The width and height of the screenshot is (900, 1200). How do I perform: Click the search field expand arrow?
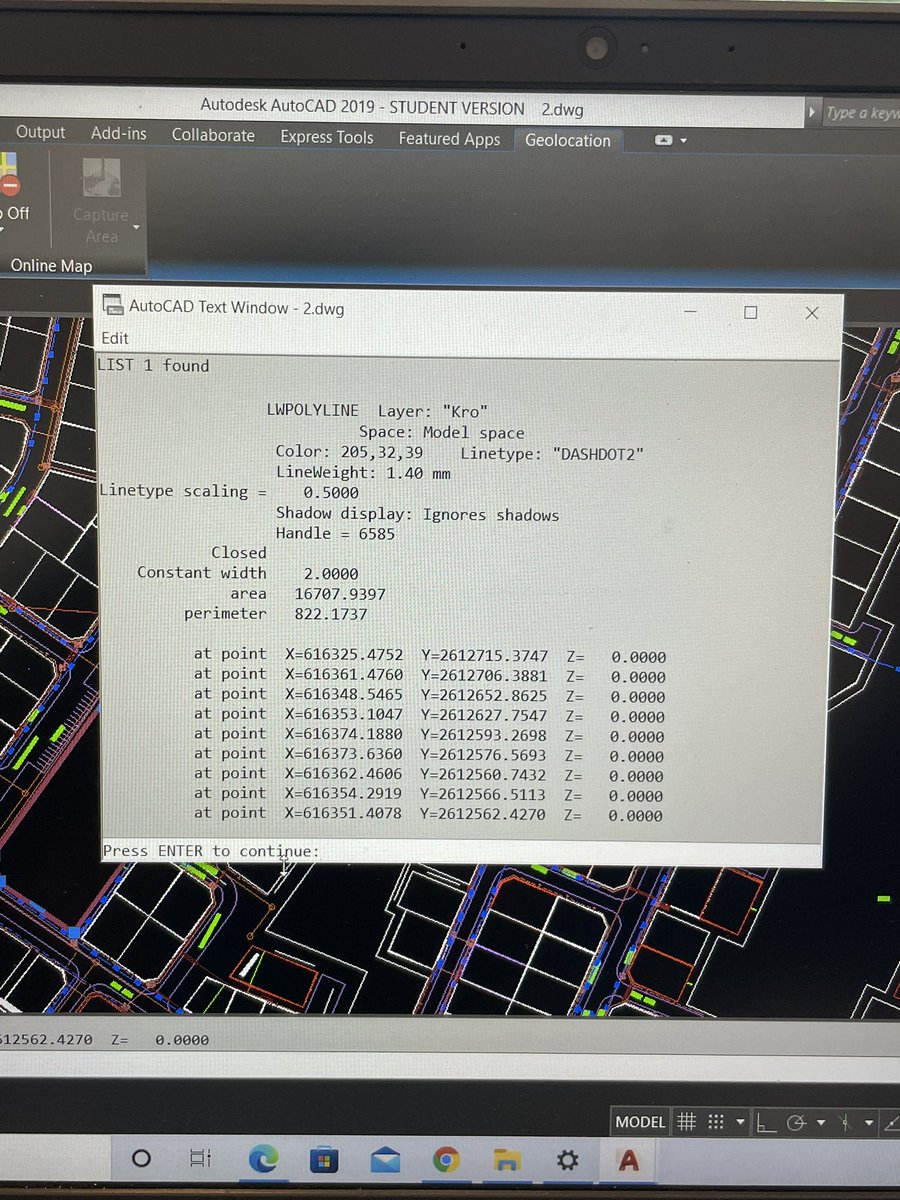point(812,113)
